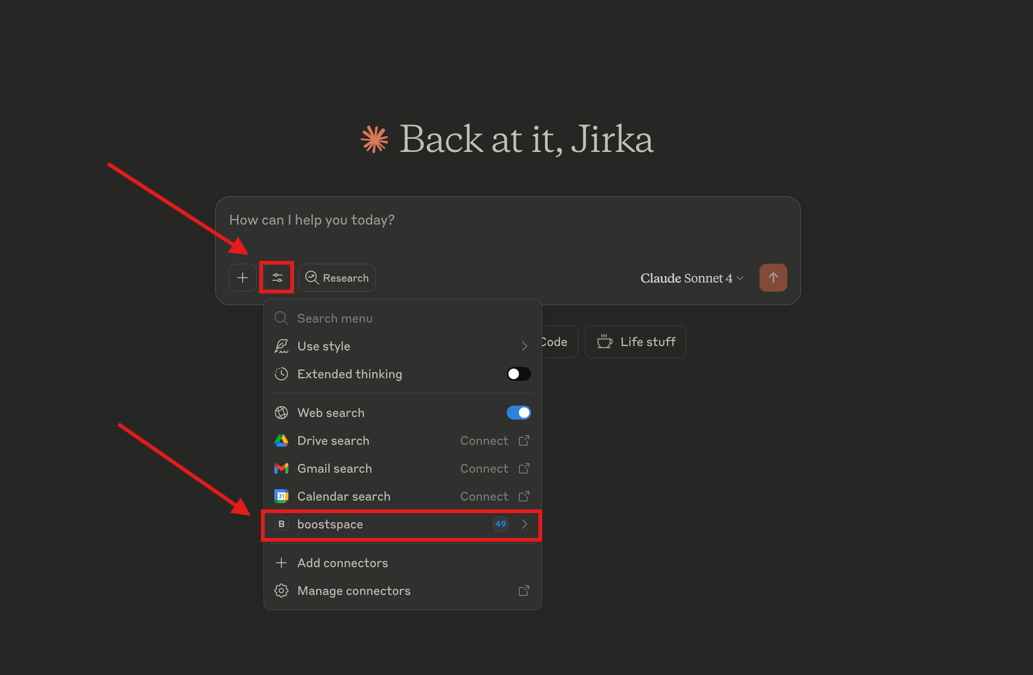Screen dimensions: 1033x675
Task: Connect Gmail search
Action: [x=484, y=468]
